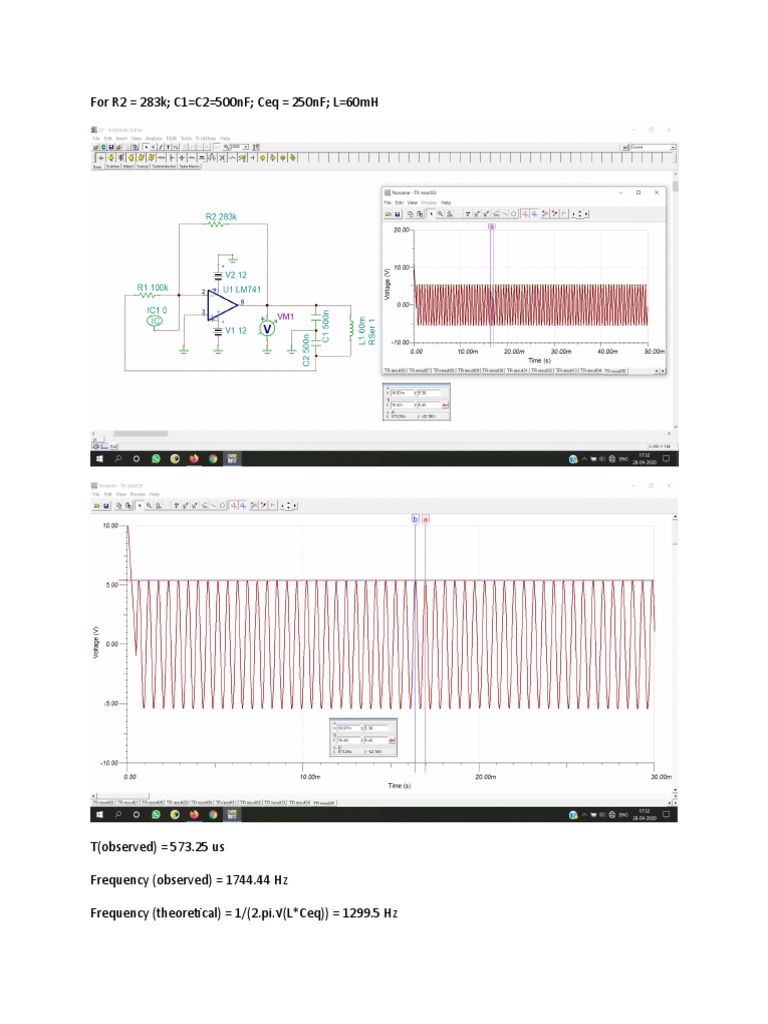768x1024 pixels.
Task: Select the C2 500n capacitor label
Action: tap(306, 349)
